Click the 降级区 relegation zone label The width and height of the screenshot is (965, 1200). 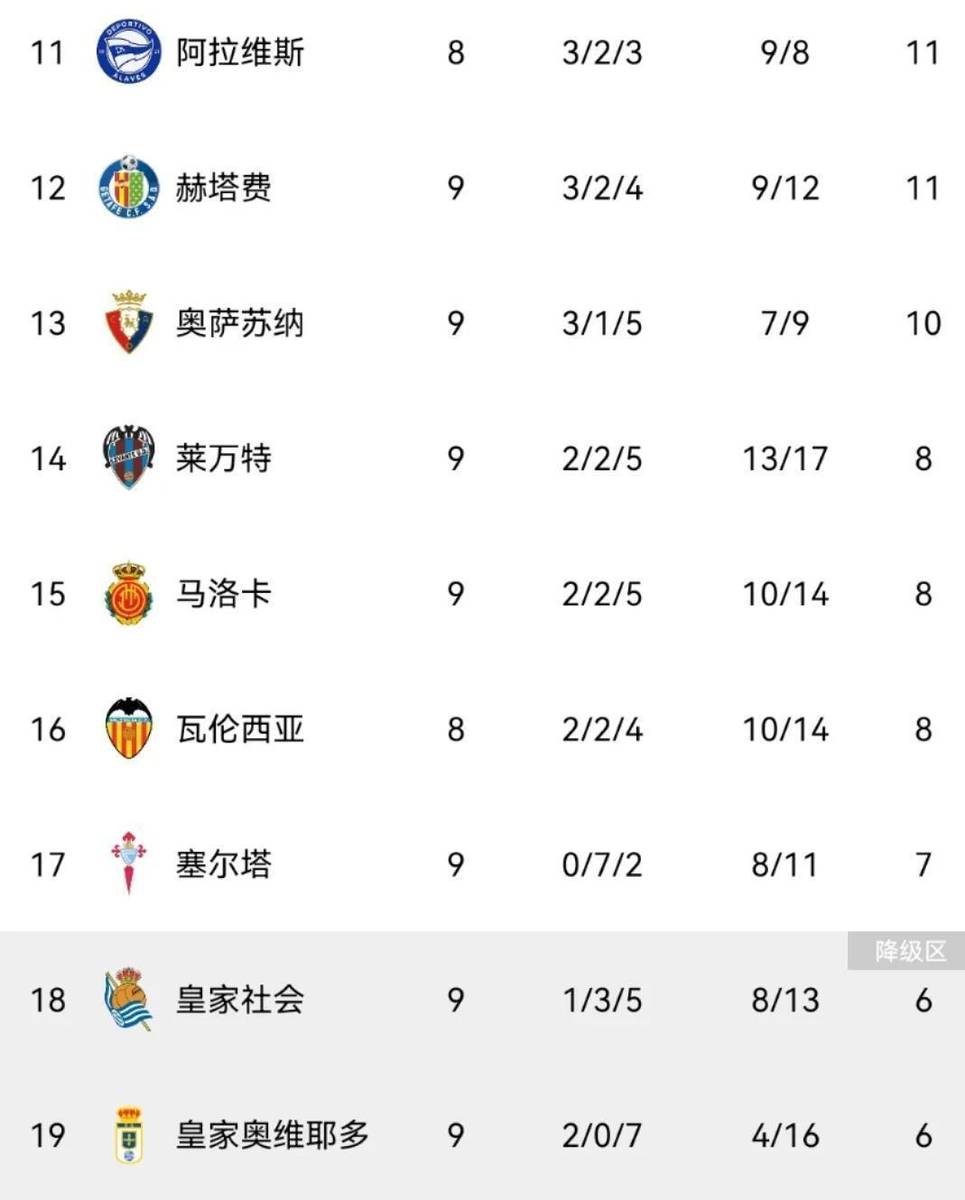point(906,951)
